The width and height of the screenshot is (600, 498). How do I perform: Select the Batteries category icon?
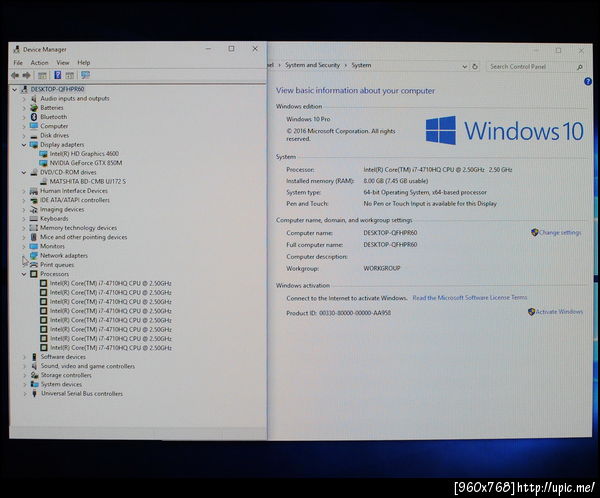(x=34, y=108)
